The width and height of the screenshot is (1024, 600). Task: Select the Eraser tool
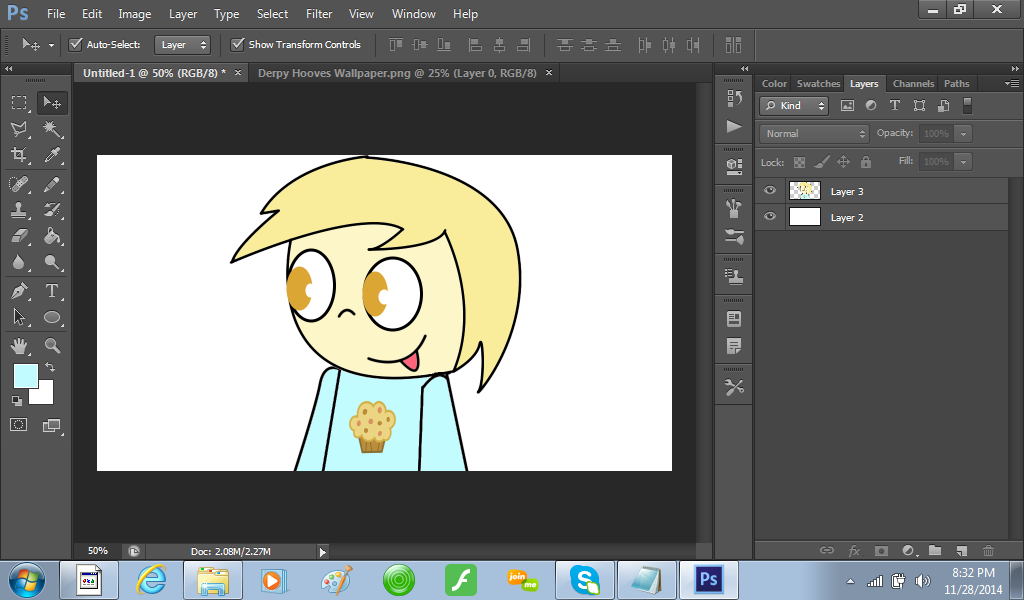point(19,236)
